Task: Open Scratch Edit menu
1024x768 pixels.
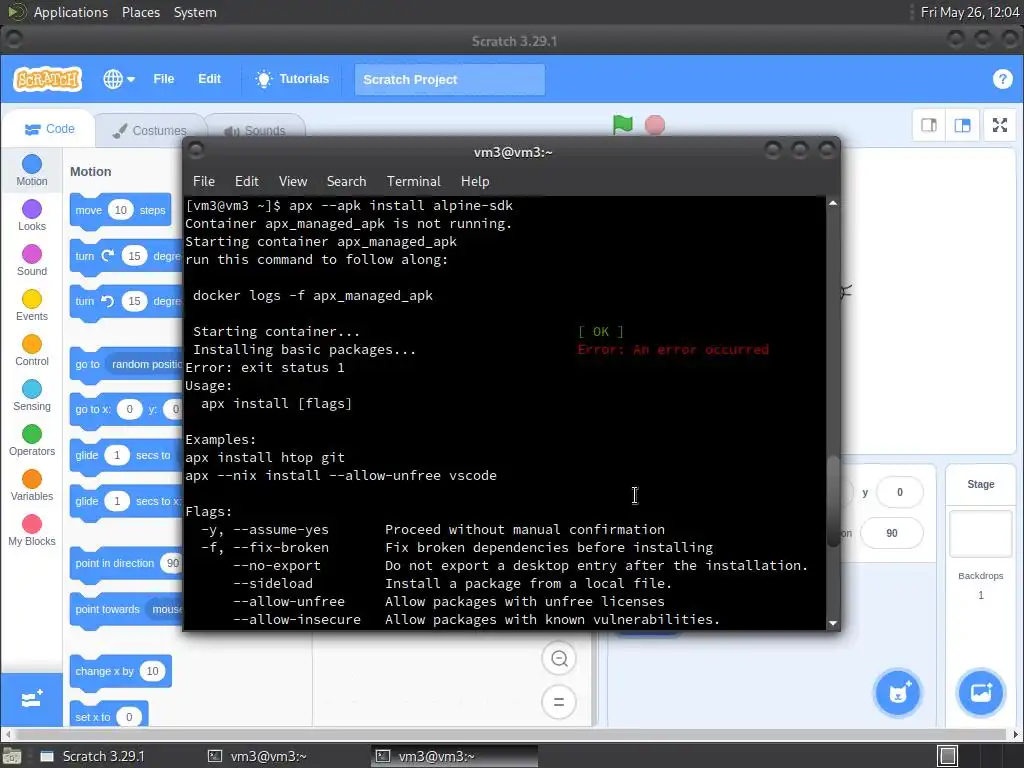Action: (x=209, y=79)
